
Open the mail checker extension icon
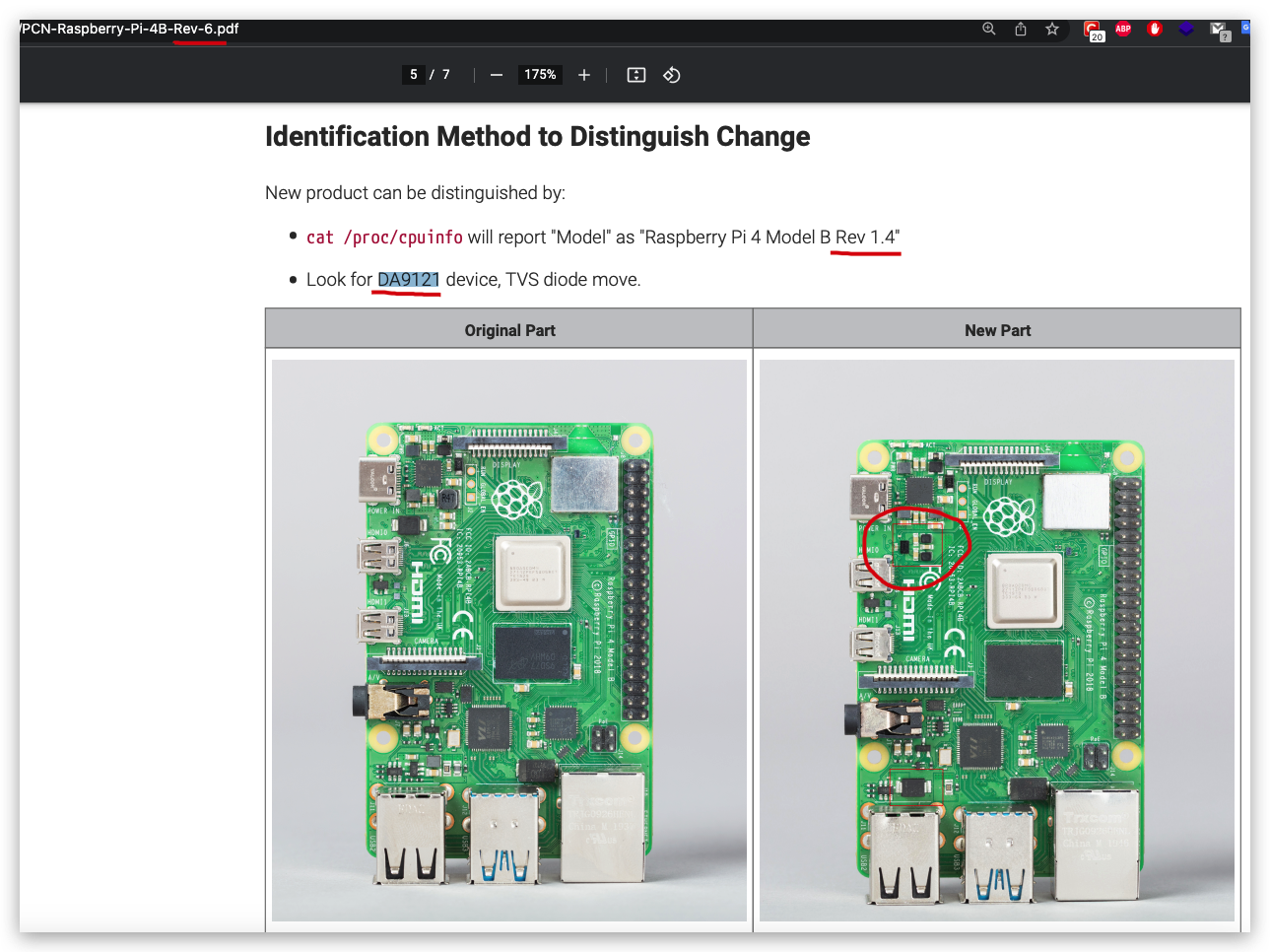pyautogui.click(x=1219, y=31)
